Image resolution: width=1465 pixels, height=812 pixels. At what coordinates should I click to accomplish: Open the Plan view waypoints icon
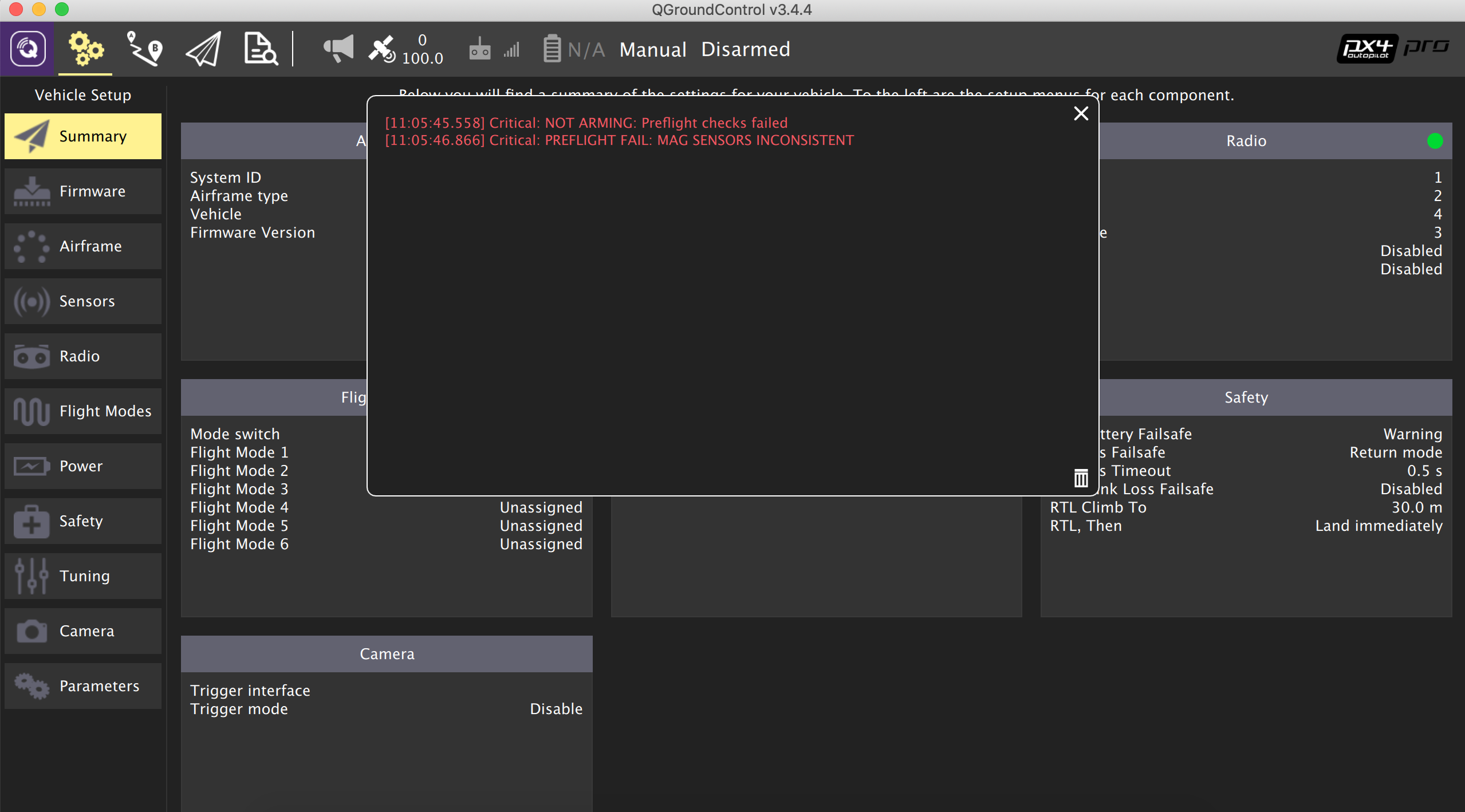pos(144,49)
